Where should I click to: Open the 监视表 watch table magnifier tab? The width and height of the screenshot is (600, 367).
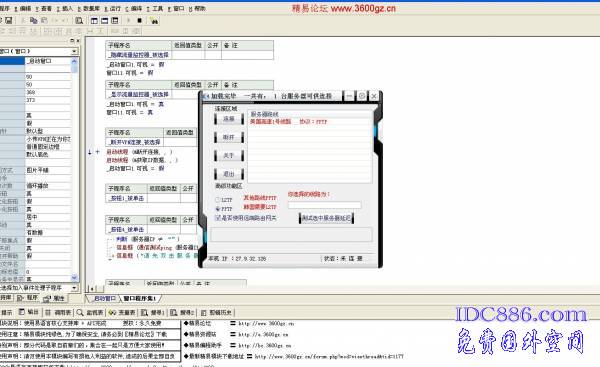90,312
